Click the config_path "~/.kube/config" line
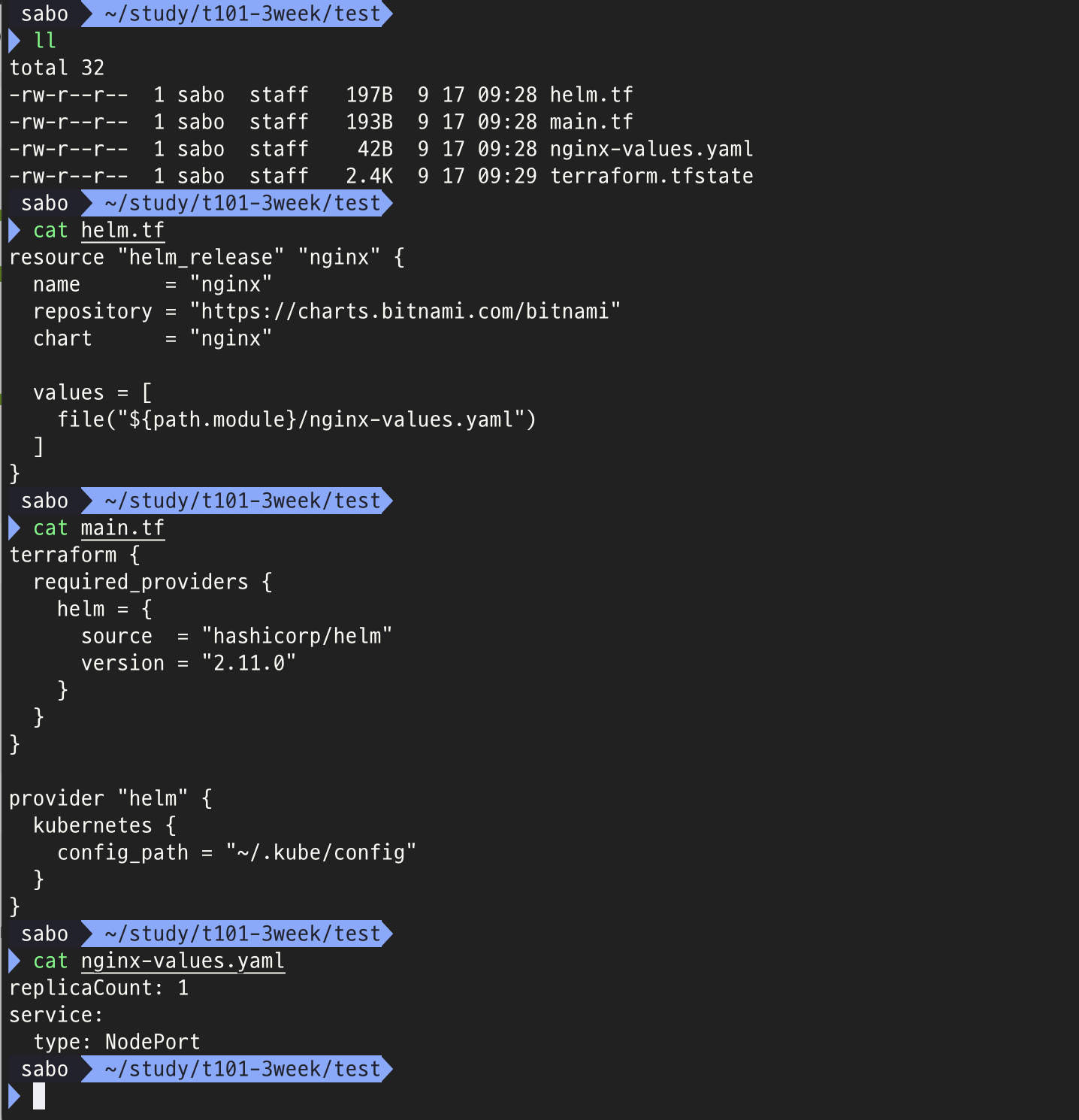The image size is (1079, 1120). 237,852
